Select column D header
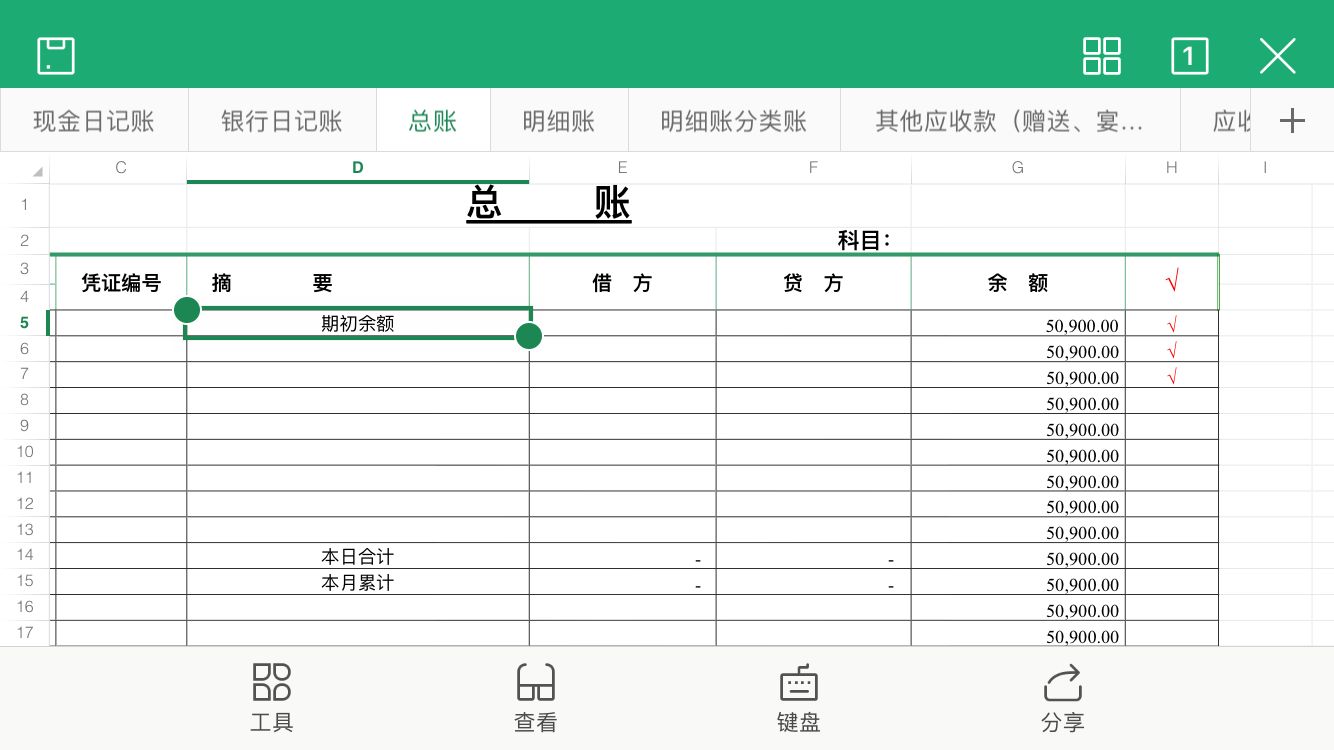 point(357,167)
